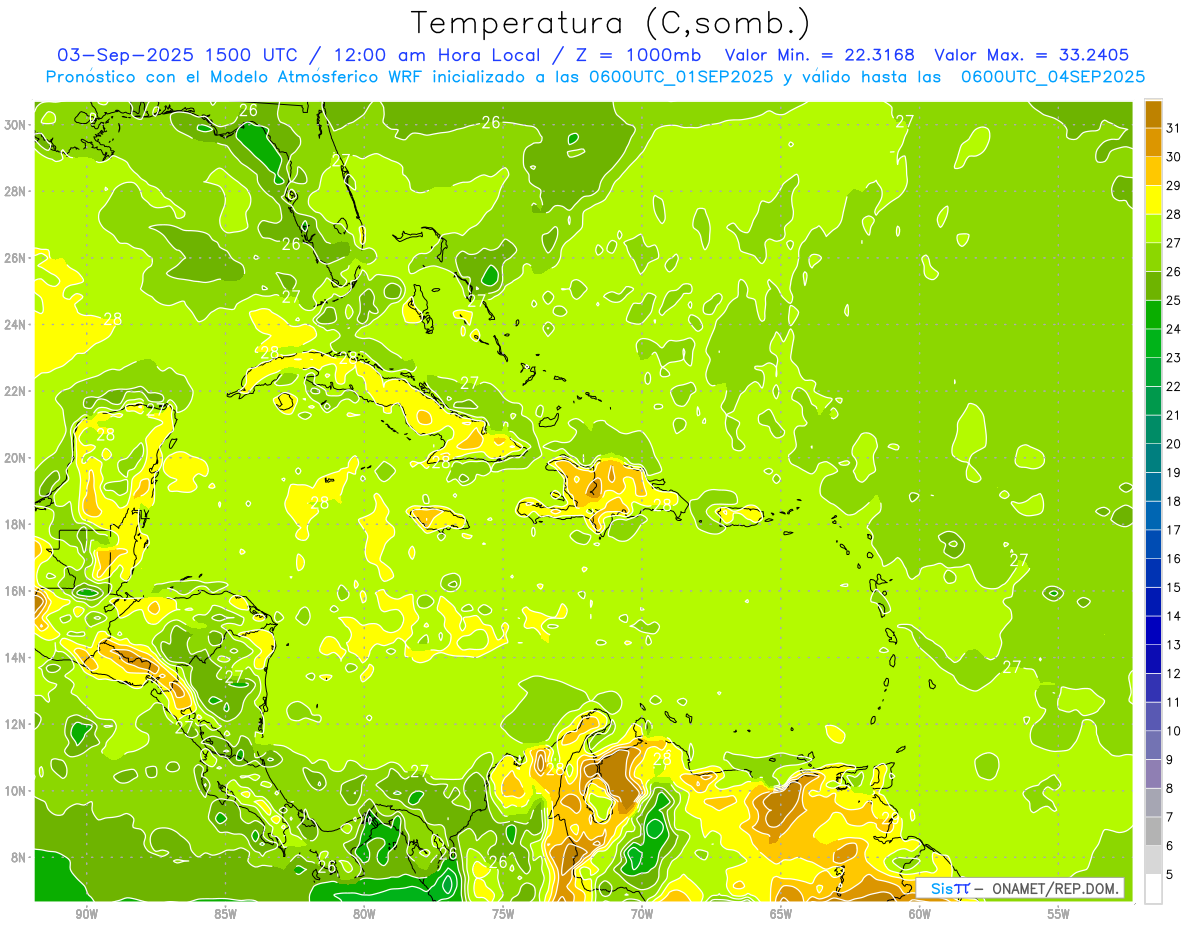Click the legend value '31'
The image size is (1200, 927).
(x=1174, y=128)
